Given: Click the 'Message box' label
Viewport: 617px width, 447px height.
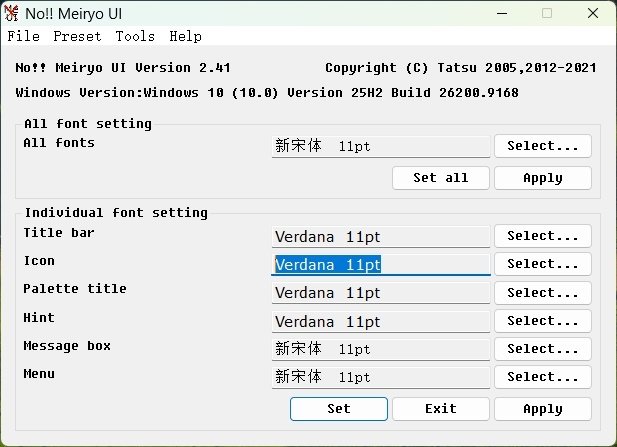Looking at the screenshot, I should coord(67,346).
